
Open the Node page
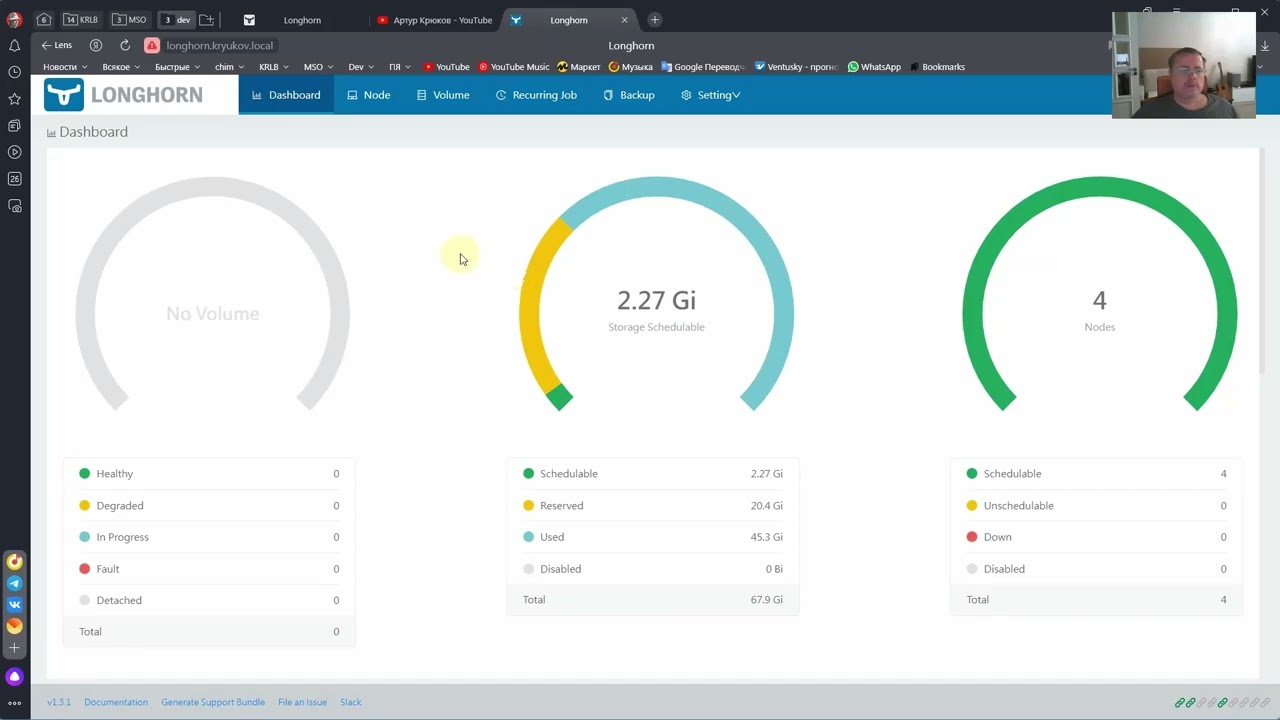[x=368, y=95]
